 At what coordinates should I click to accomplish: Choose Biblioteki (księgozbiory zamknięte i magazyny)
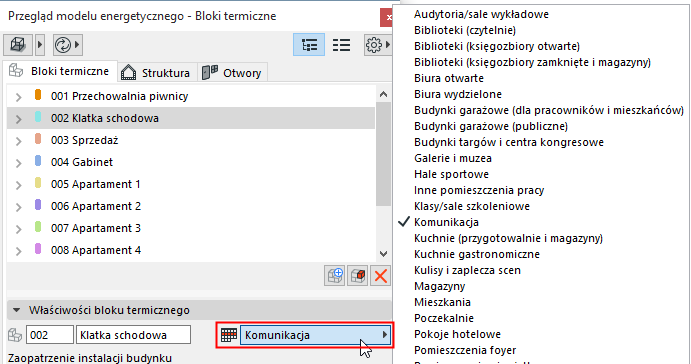[x=532, y=62]
